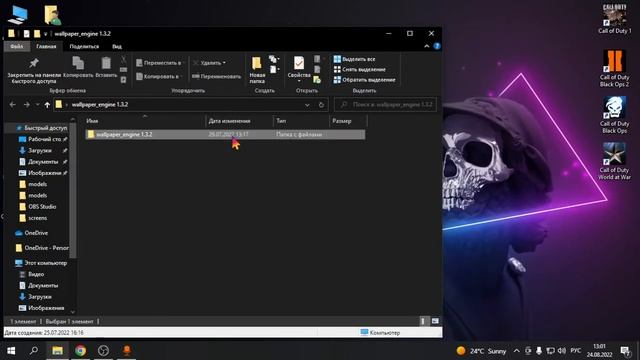Viewport: 640px width, 360px height.
Task: Sort by the Размер column
Action: [x=348, y=121]
